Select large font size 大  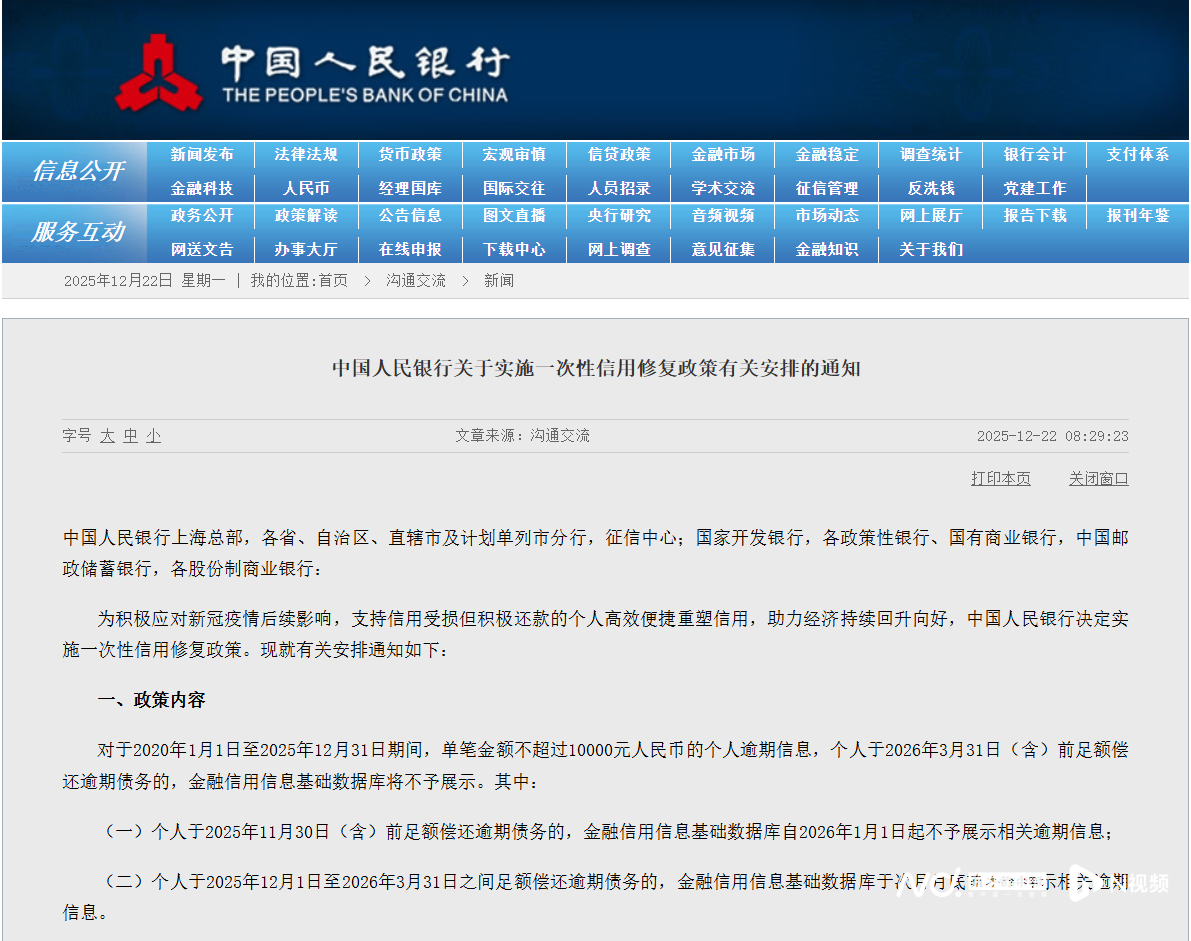tap(107, 436)
